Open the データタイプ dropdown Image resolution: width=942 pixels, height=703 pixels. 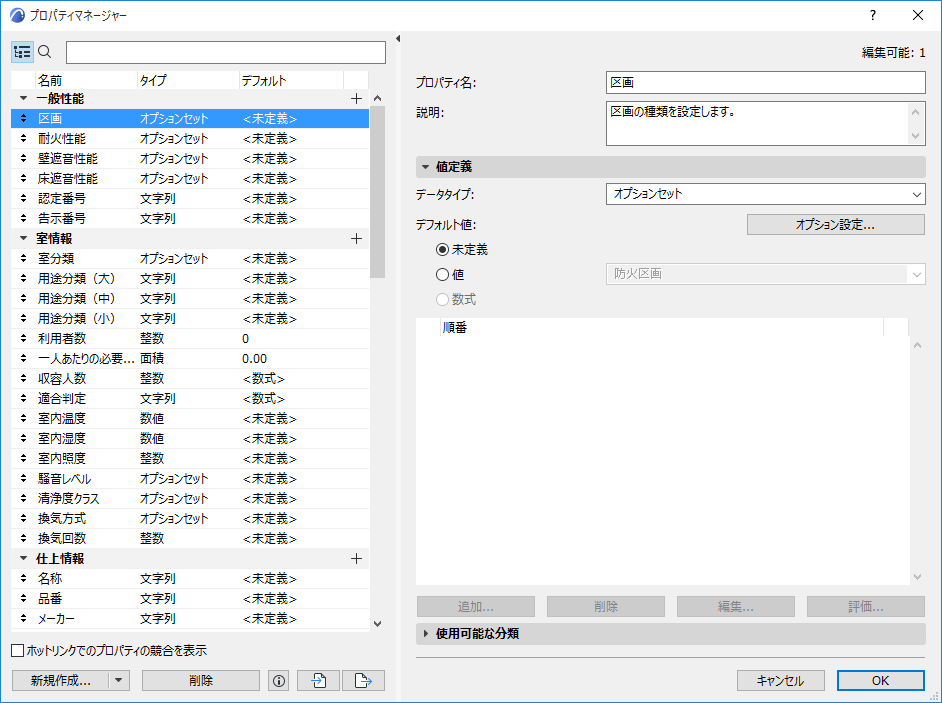[x=765, y=194]
